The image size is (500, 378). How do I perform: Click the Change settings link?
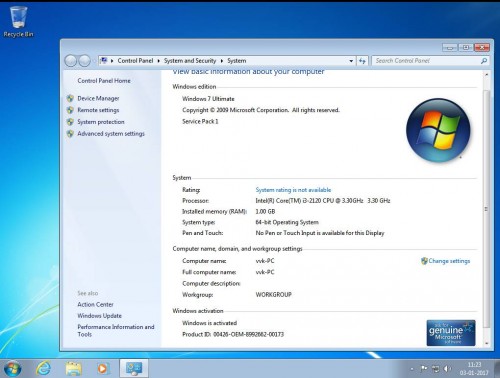click(x=449, y=261)
